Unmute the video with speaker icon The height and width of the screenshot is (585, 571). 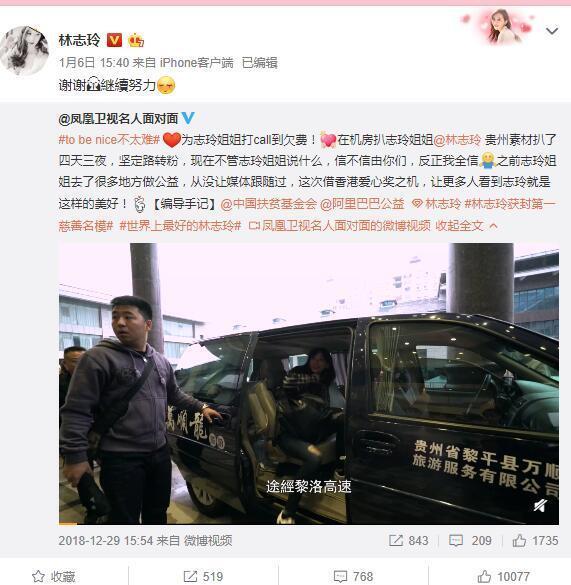[540, 506]
